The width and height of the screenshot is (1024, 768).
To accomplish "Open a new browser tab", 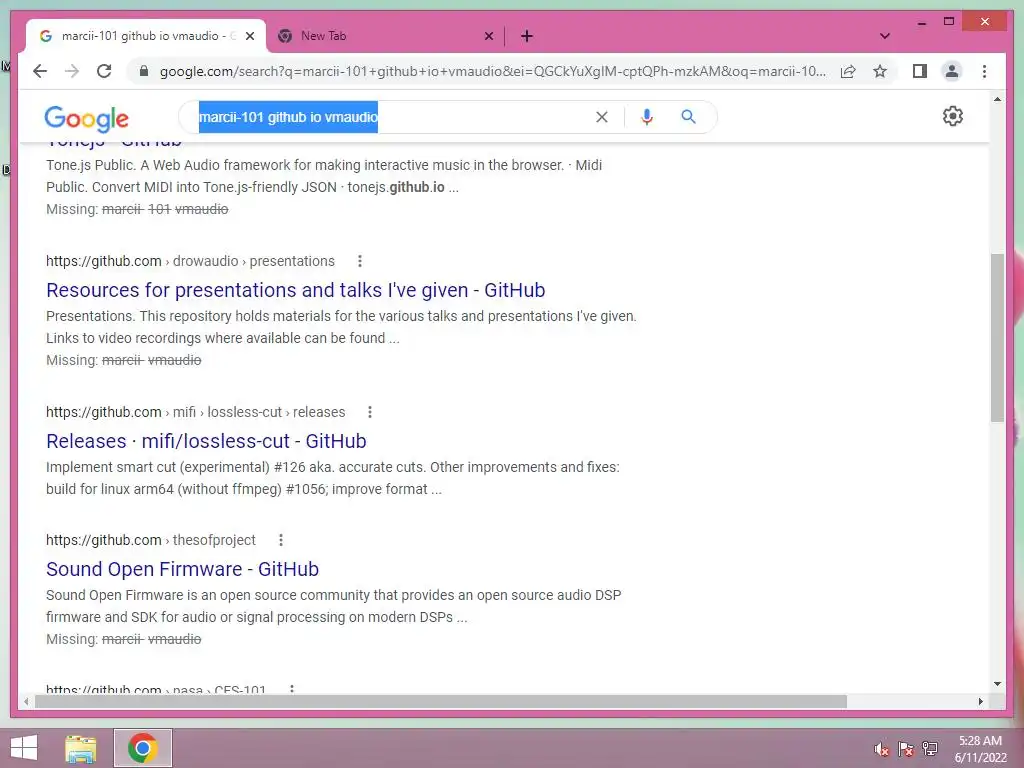I will click(527, 37).
